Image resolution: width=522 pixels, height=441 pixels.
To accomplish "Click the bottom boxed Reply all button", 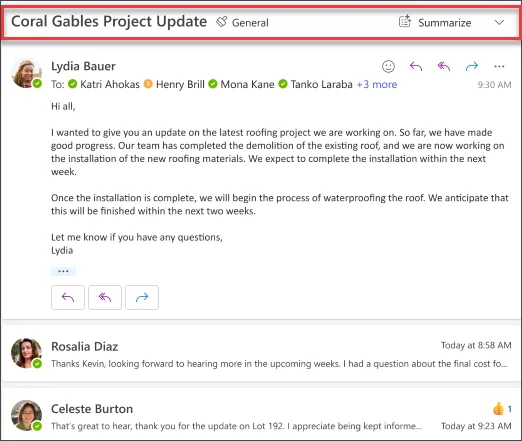I will 105,297.
